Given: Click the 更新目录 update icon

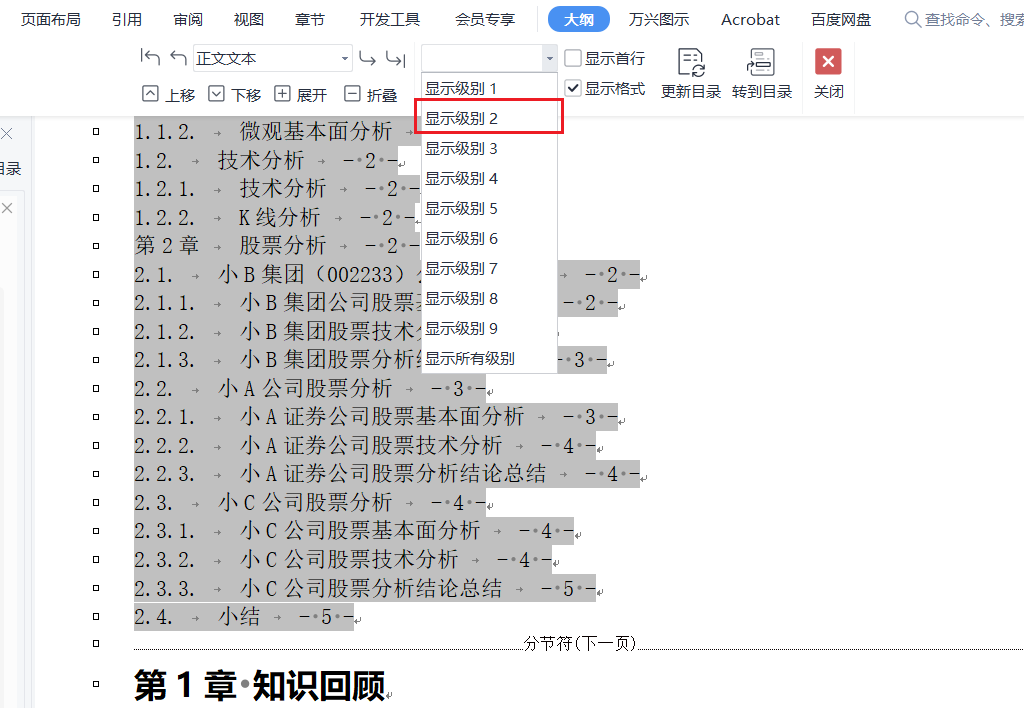Looking at the screenshot, I should point(691,63).
